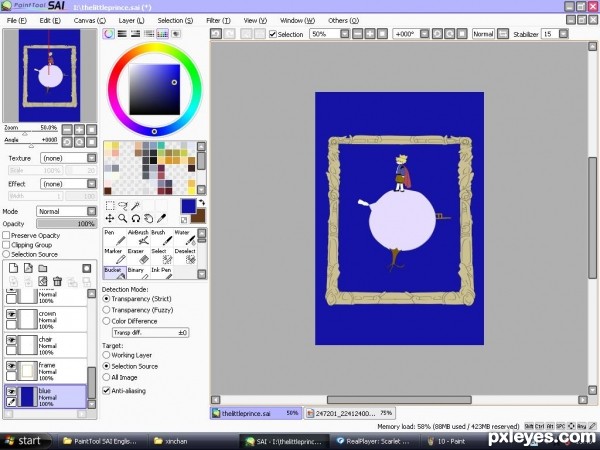Click the brown background color swatch
Screen dimensions: 600x450
199,217
